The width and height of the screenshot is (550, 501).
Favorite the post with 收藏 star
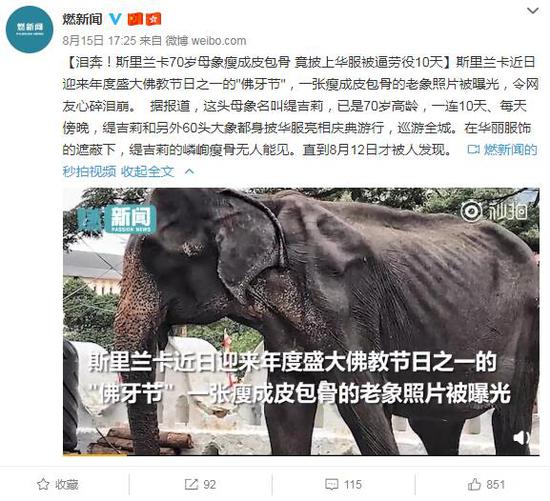[58, 485]
